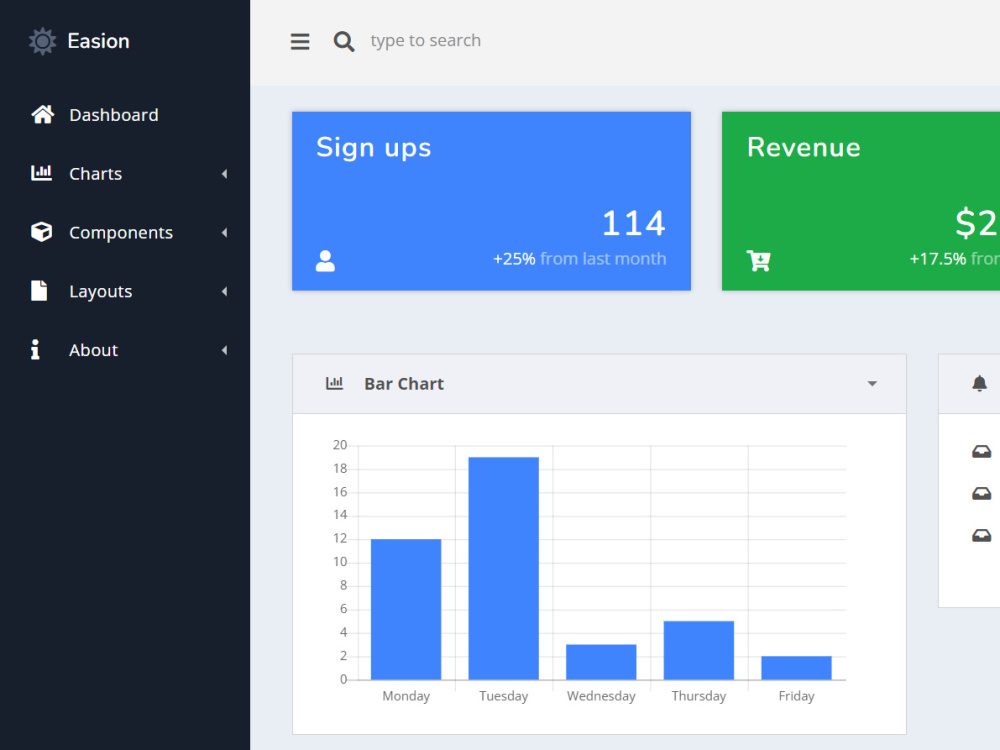This screenshot has width=1000, height=750.
Task: Click the Sign ups card title
Action: tap(374, 148)
